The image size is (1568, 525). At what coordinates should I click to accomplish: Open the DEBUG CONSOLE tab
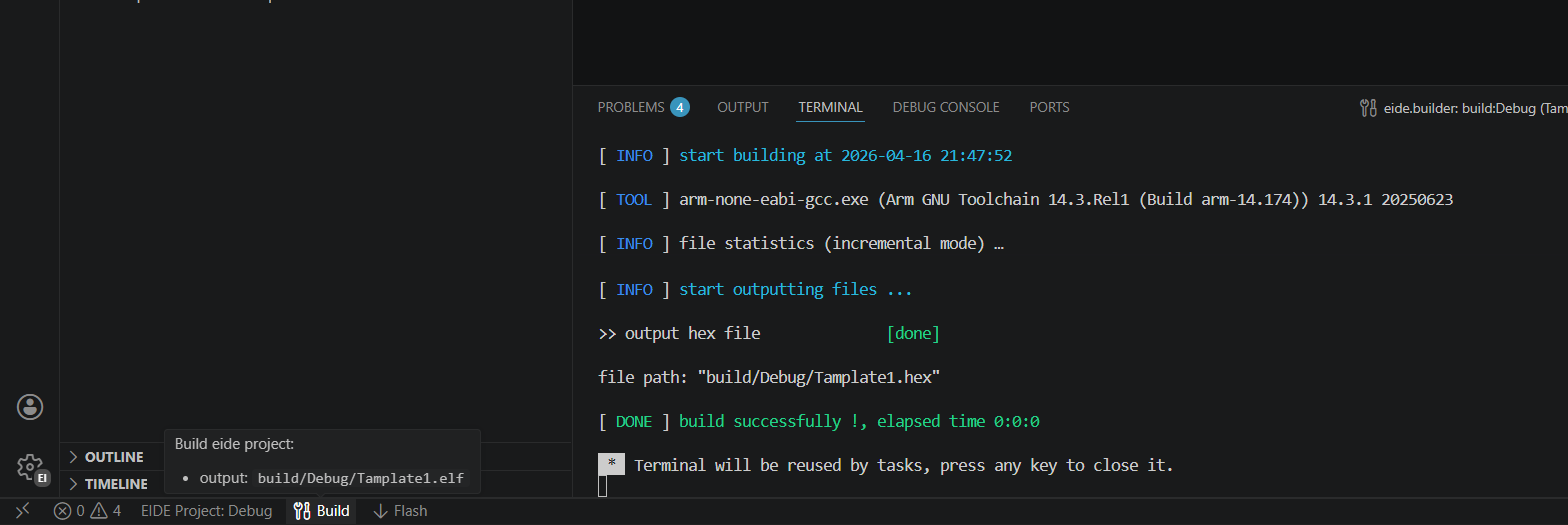(946, 107)
